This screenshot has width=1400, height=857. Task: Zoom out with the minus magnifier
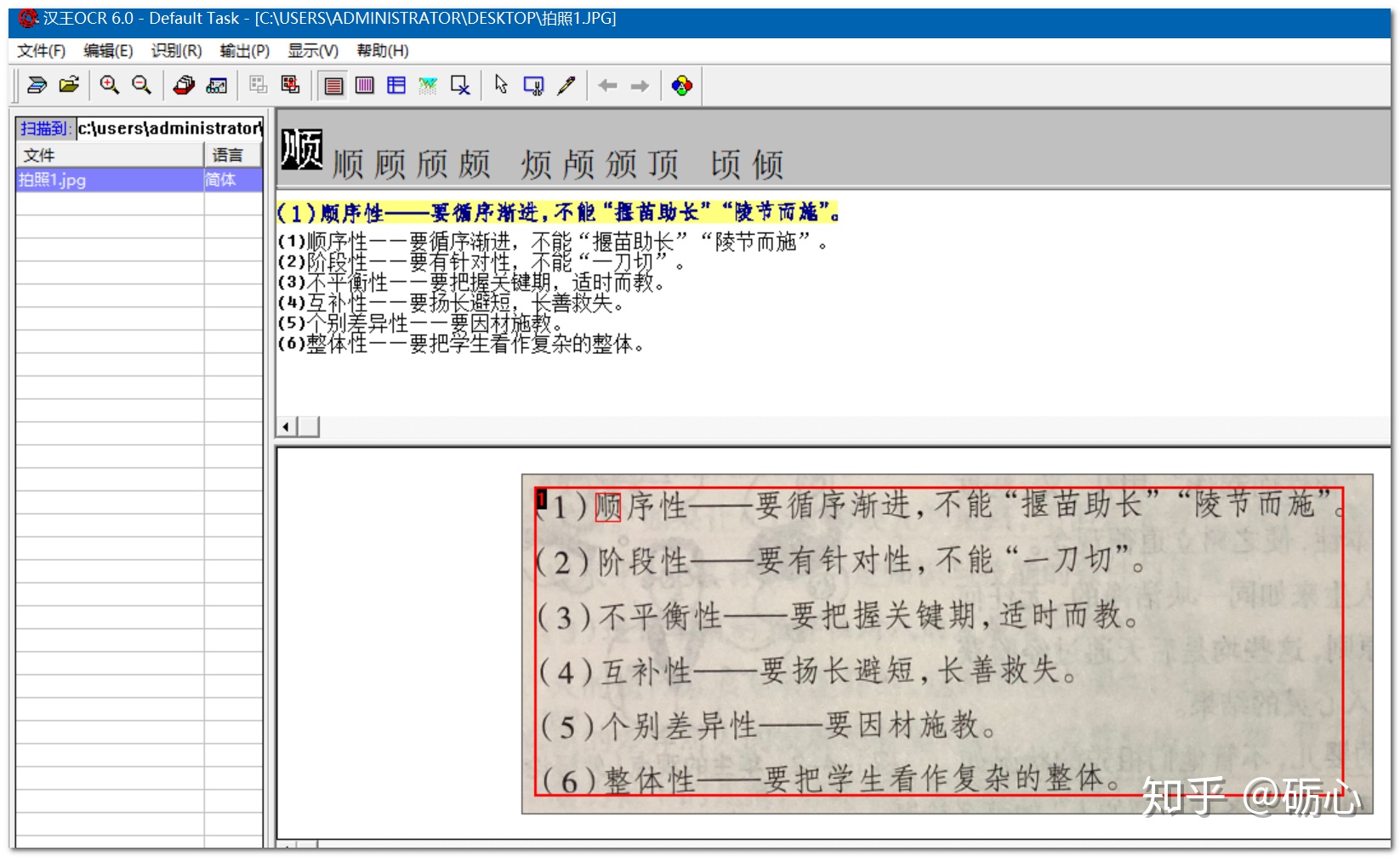141,85
